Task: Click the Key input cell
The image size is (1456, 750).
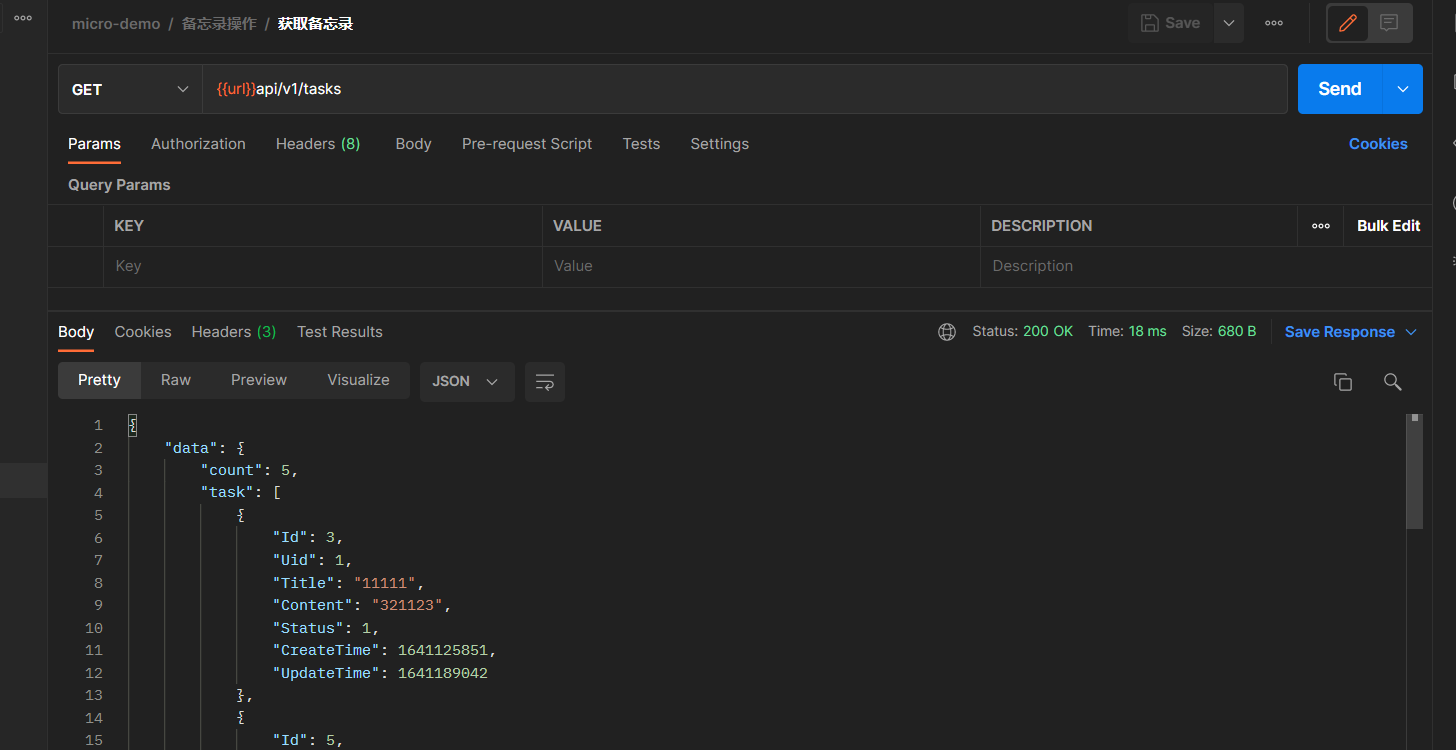Action: coord(323,266)
